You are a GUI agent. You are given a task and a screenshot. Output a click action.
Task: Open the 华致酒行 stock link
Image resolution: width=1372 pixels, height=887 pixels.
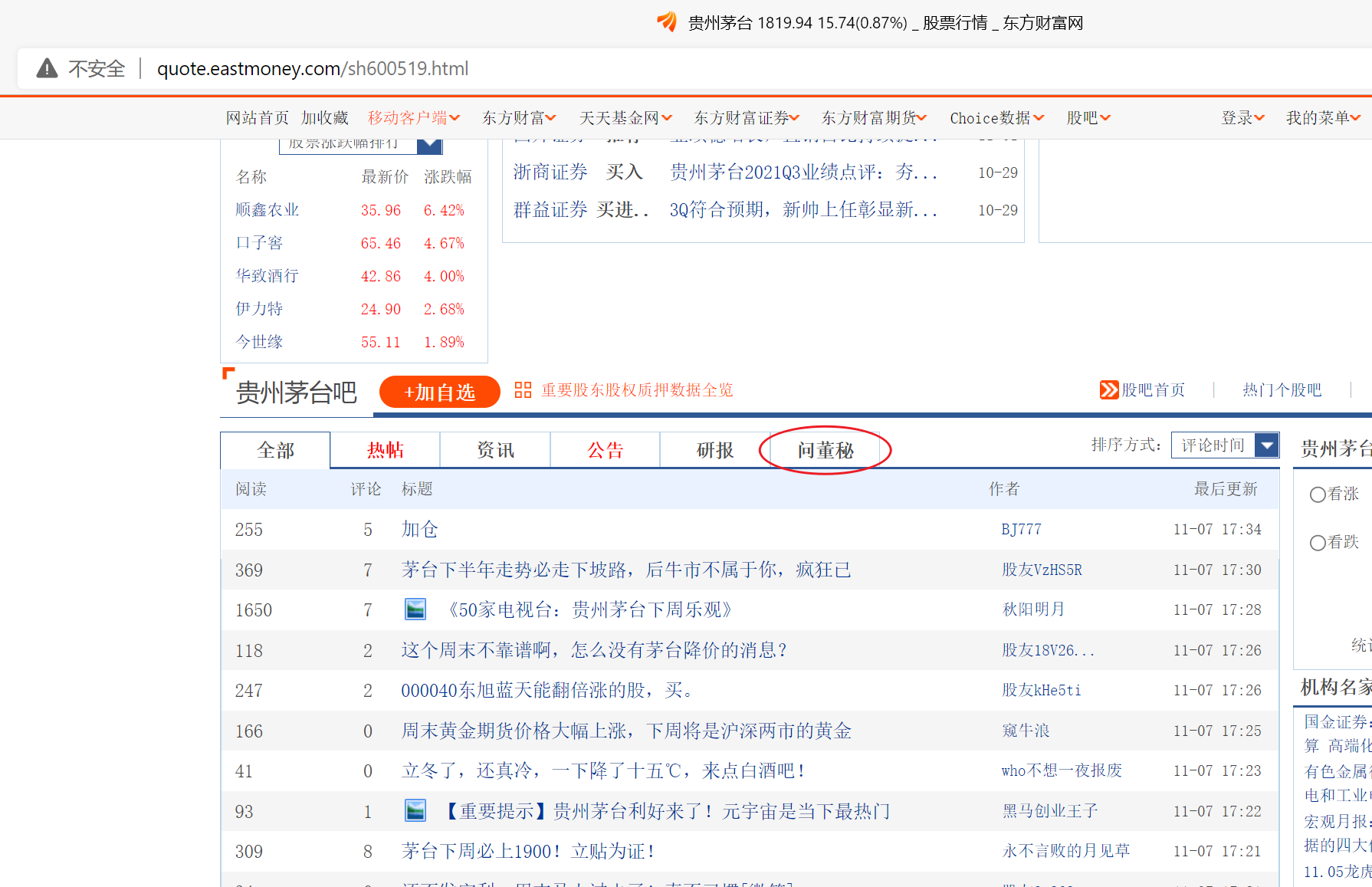coord(267,276)
